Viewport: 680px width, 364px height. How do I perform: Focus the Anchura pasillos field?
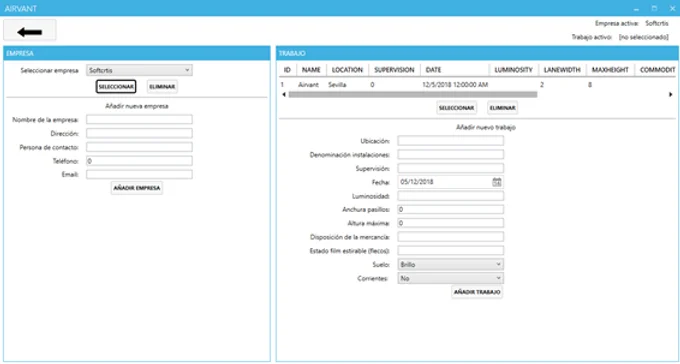[x=451, y=210]
